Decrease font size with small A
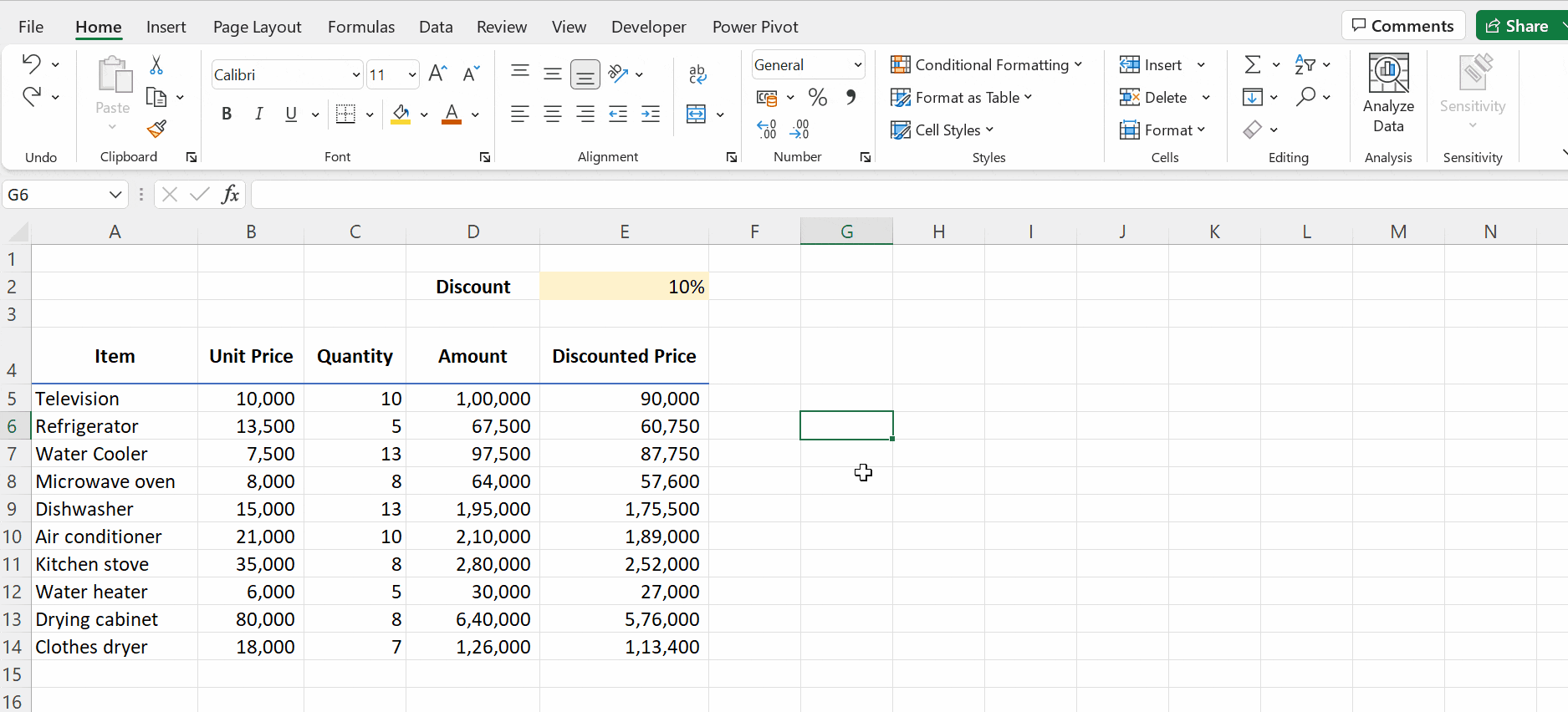This screenshot has width=1568, height=712. coord(471,74)
